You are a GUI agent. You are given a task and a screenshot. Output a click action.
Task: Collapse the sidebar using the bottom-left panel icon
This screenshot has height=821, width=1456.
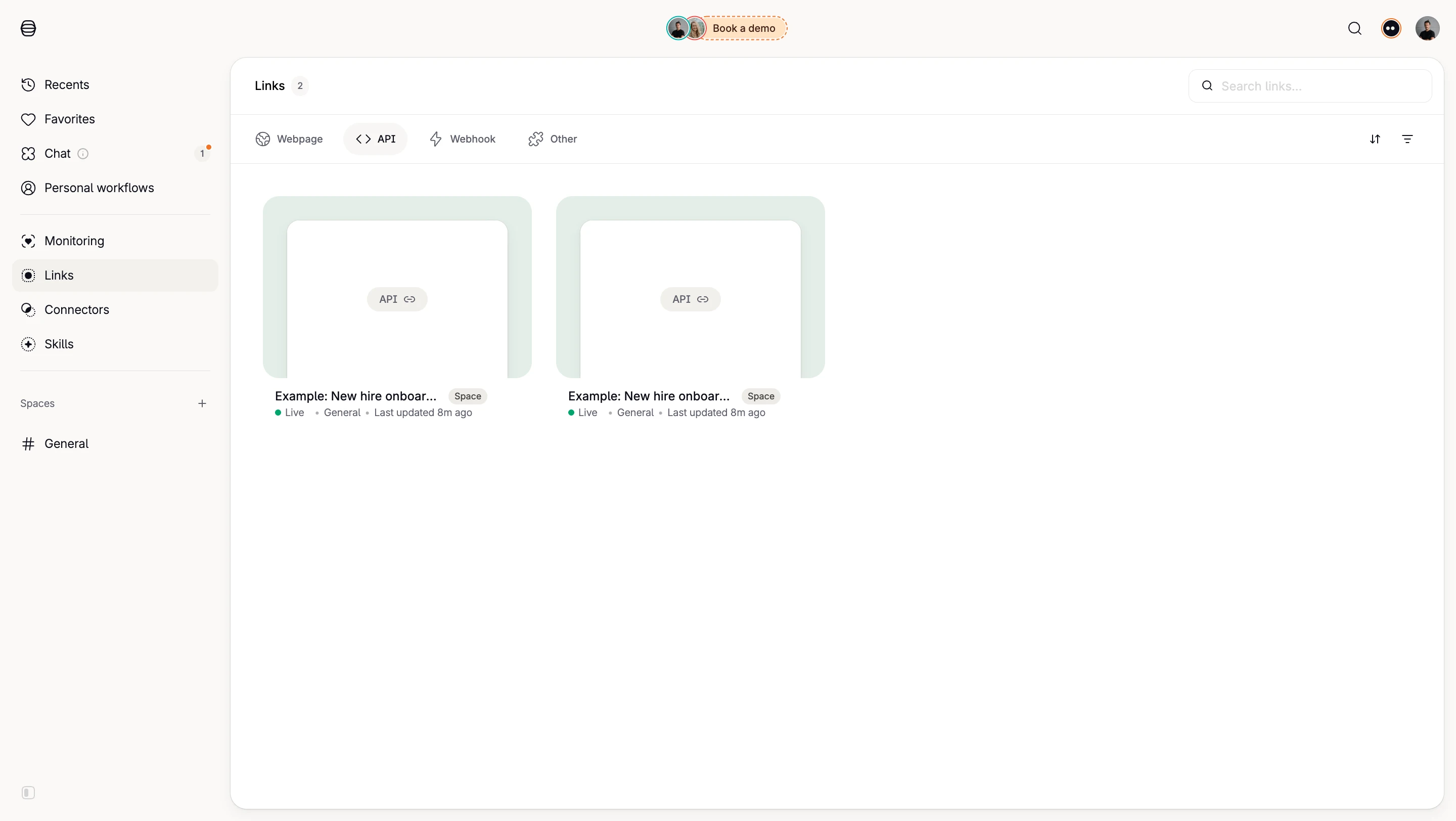pyautogui.click(x=28, y=793)
